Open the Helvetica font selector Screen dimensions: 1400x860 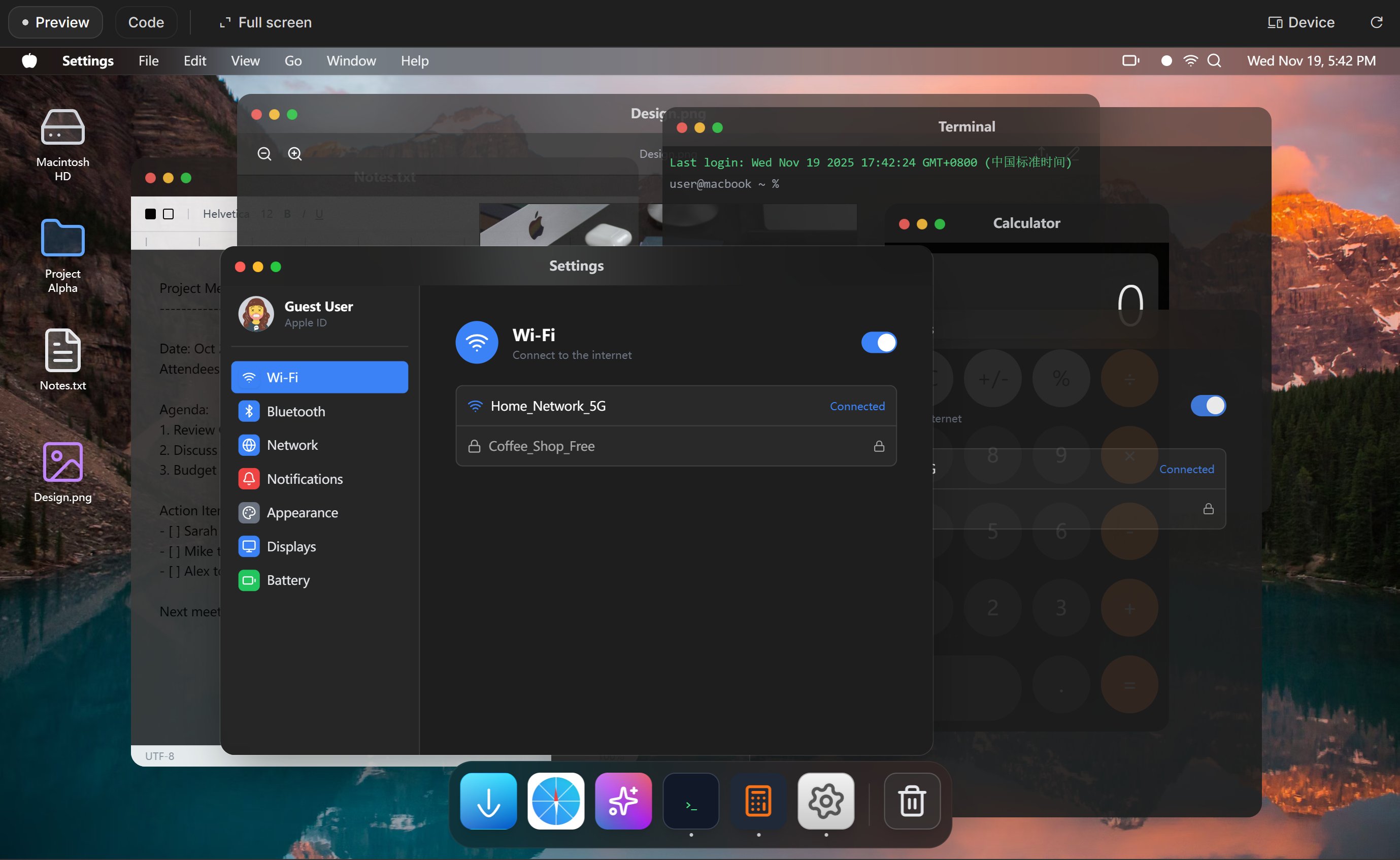tap(219, 214)
